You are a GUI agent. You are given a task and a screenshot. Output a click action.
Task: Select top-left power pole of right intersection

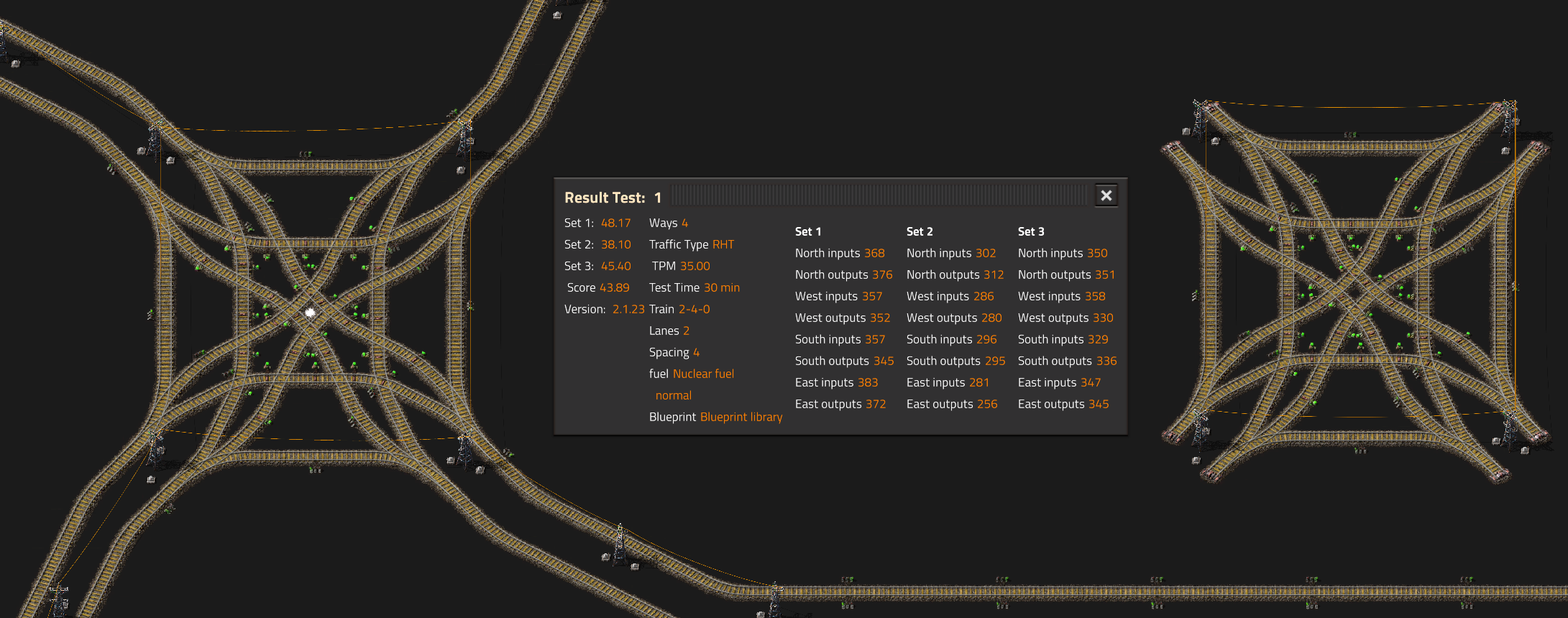click(x=1200, y=117)
